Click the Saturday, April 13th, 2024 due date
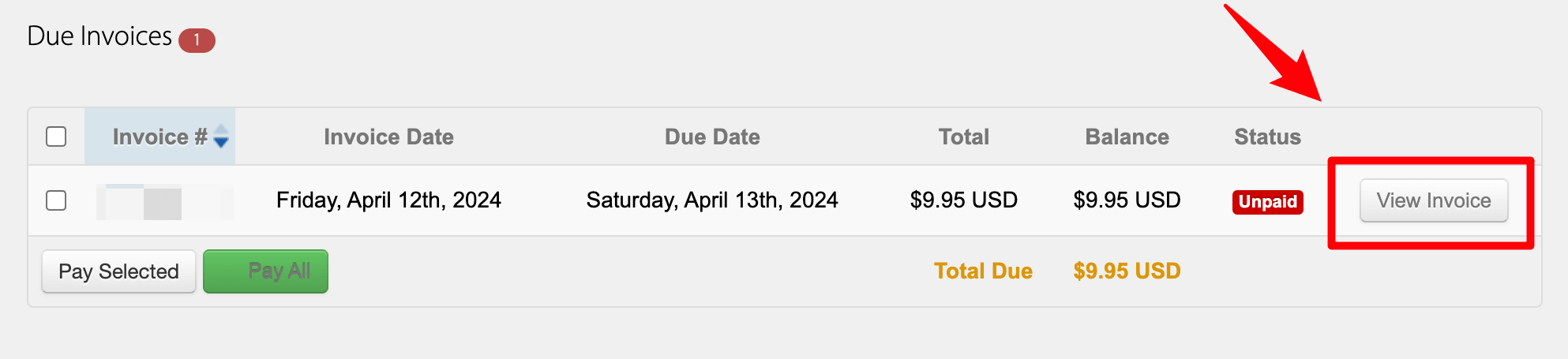The image size is (1568, 359). click(712, 200)
